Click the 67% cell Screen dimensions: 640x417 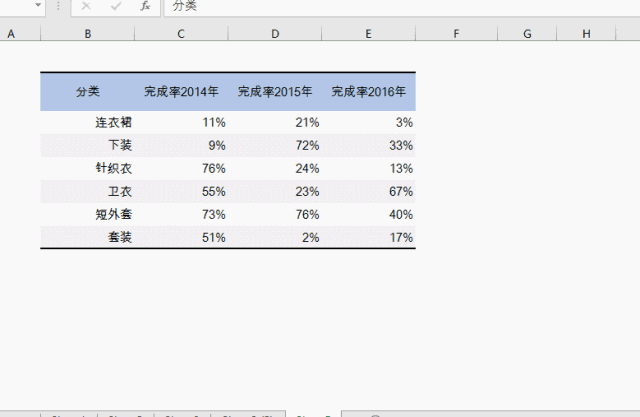tap(368, 191)
